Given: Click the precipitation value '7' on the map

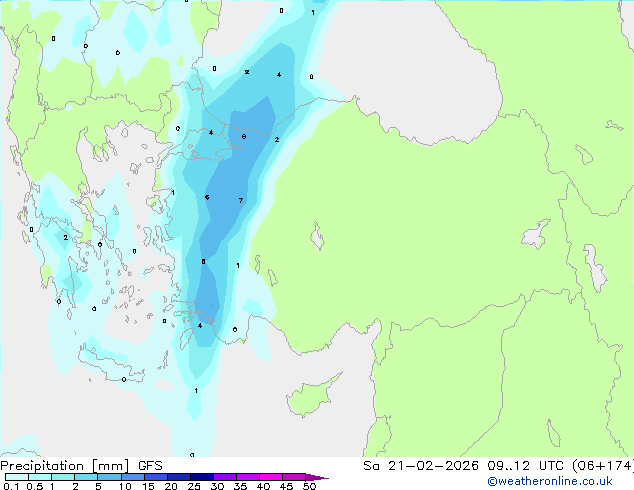Looking at the screenshot, I should click(x=241, y=201).
